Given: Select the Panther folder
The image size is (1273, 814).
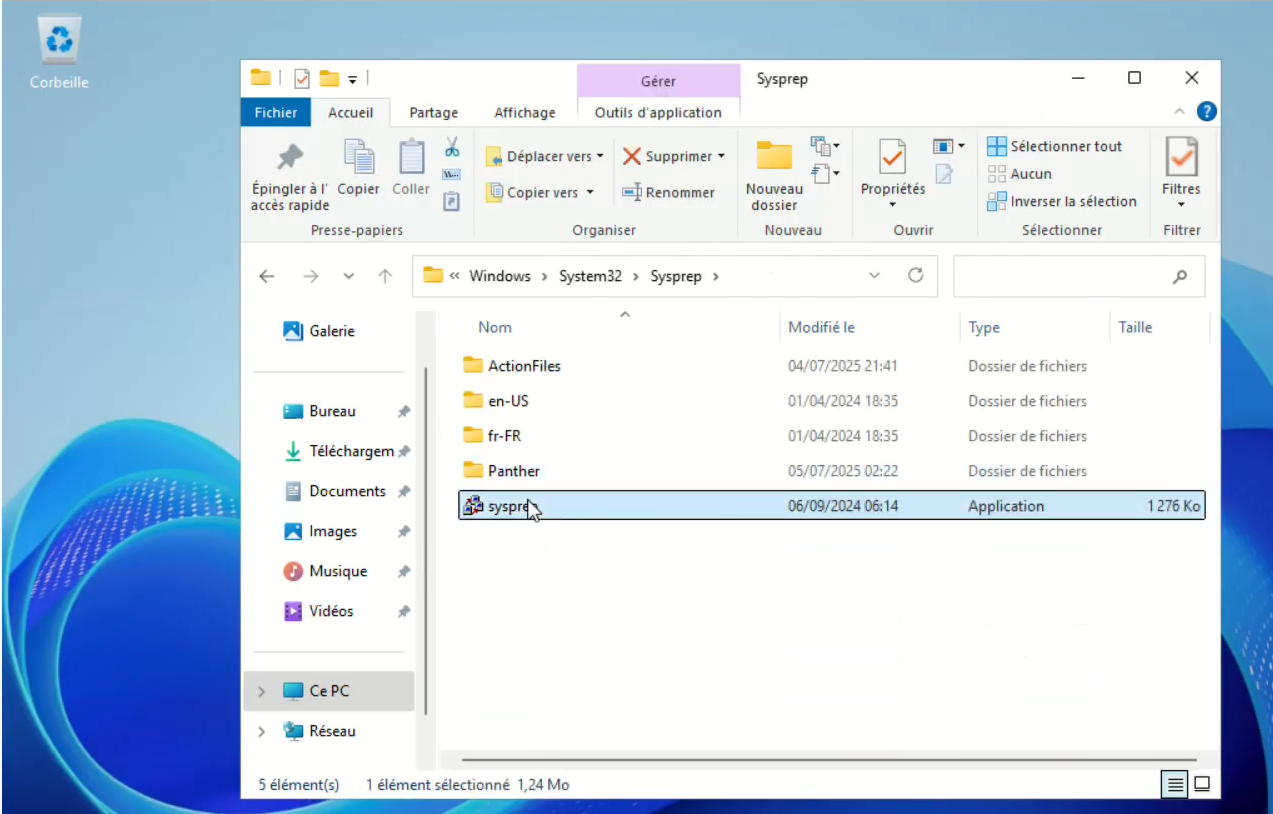Looking at the screenshot, I should (513, 471).
